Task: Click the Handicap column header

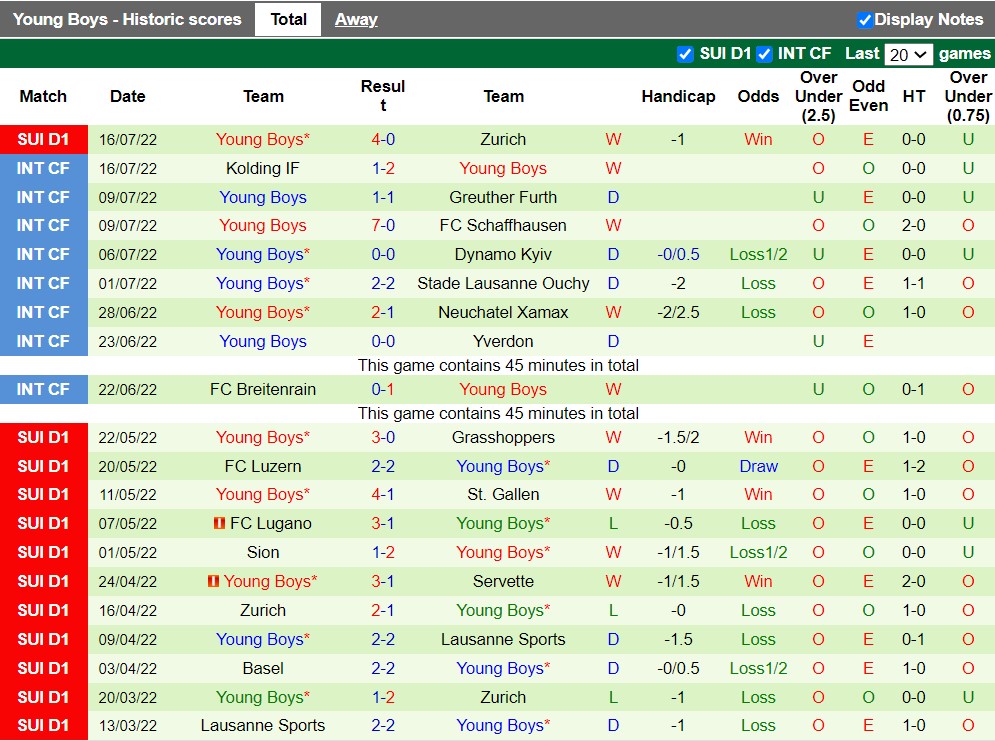Action: coord(678,96)
